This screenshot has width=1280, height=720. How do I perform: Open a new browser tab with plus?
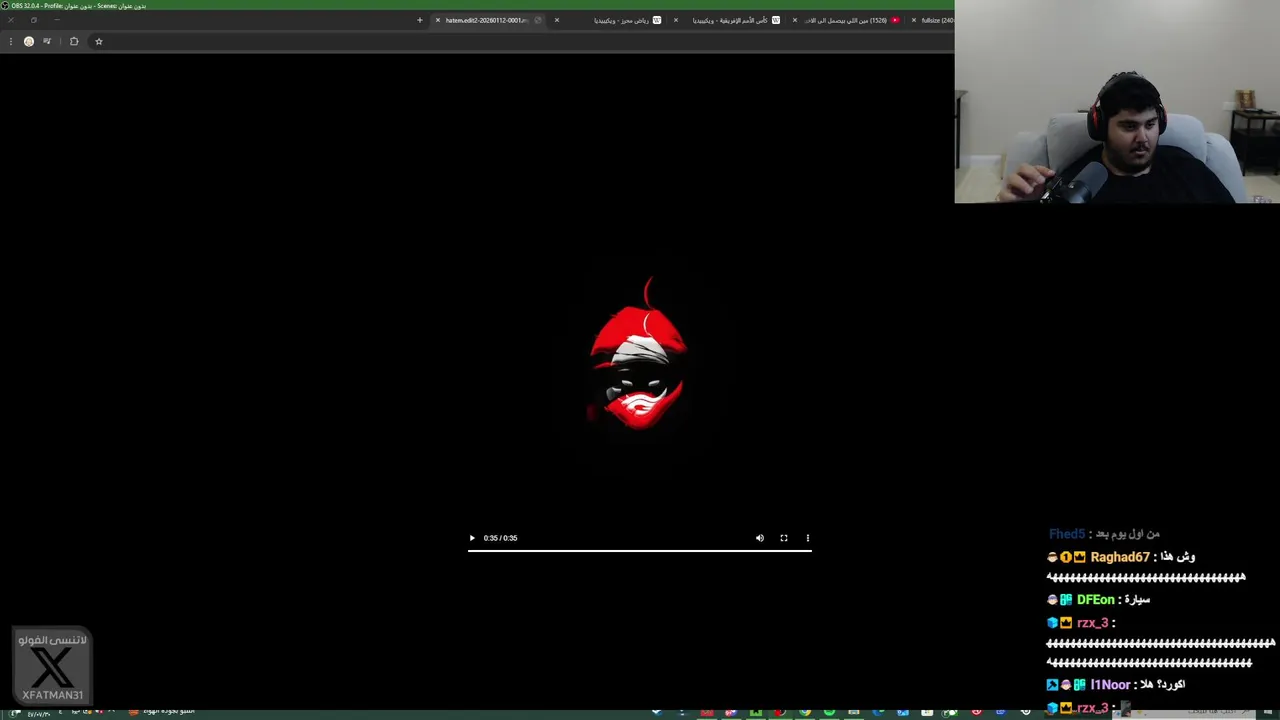click(x=420, y=20)
